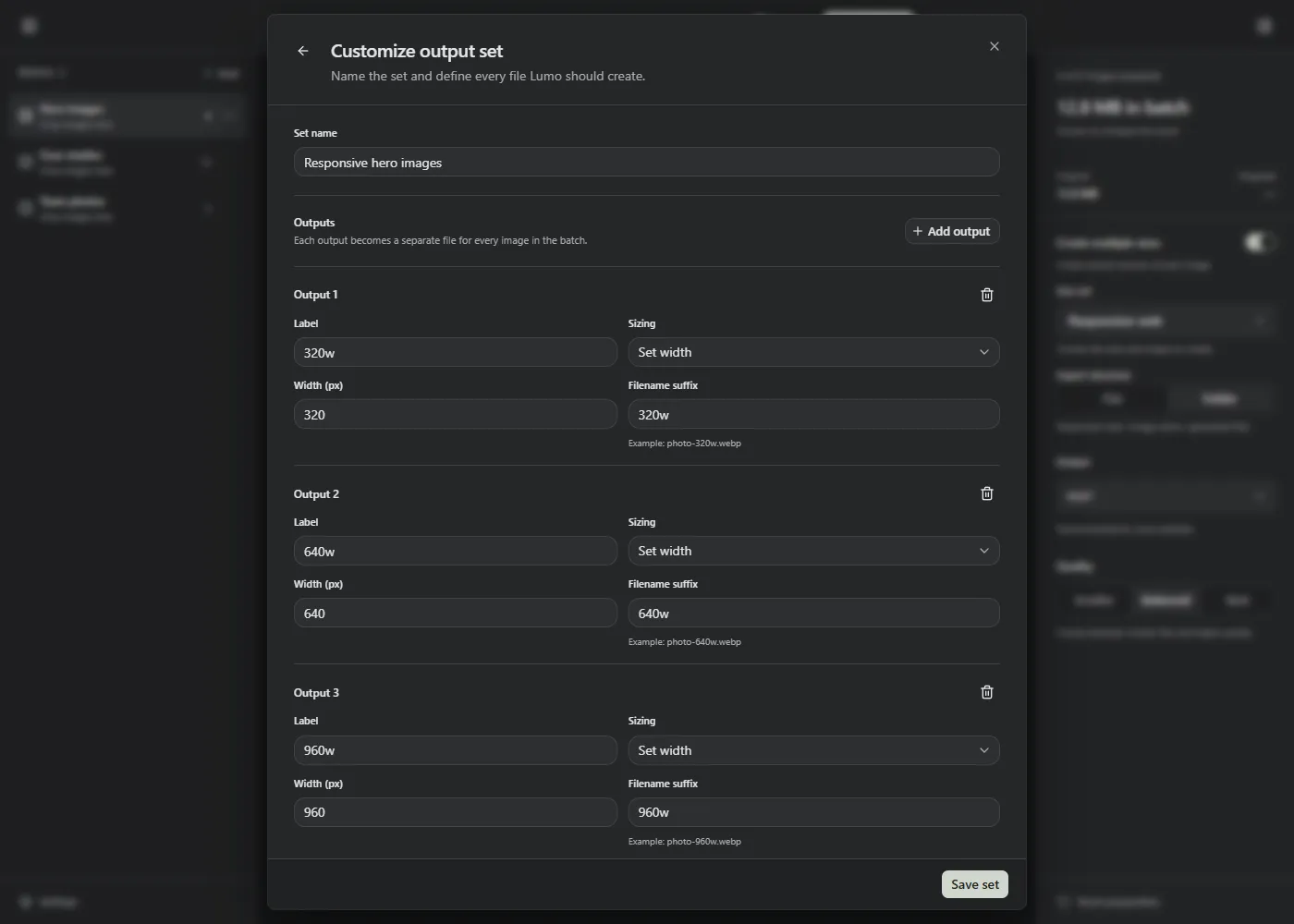Open the Sizing dropdown for Output 1
The image size is (1294, 924).
point(813,352)
